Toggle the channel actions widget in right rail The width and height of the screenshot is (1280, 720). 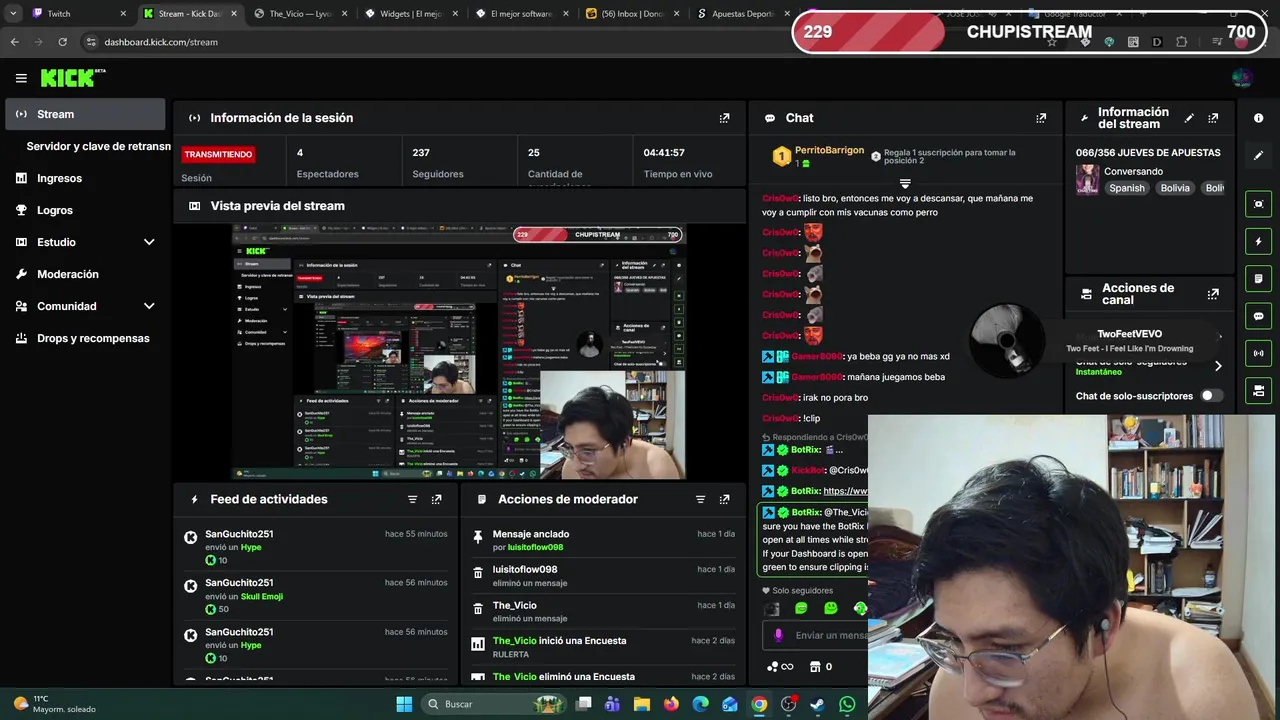[x=1258, y=390]
